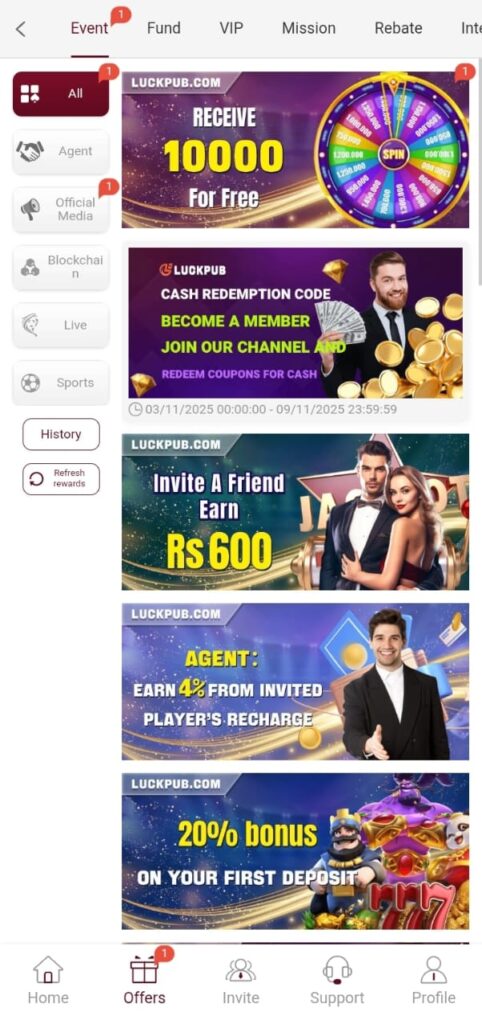
Task: Choose the Sports soccer ball category
Action: (x=61, y=383)
